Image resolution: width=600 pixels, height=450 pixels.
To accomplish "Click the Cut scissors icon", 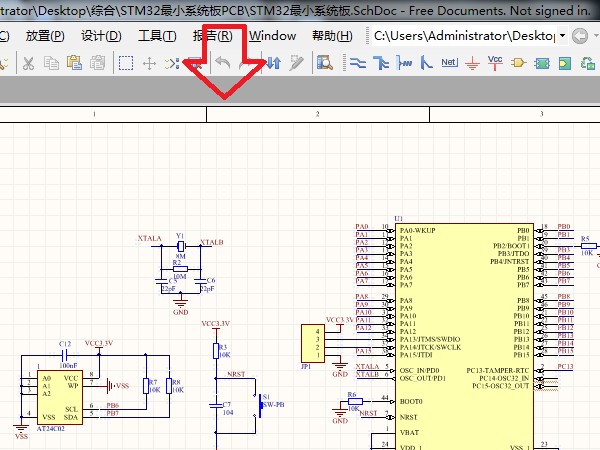I will click(x=28, y=63).
